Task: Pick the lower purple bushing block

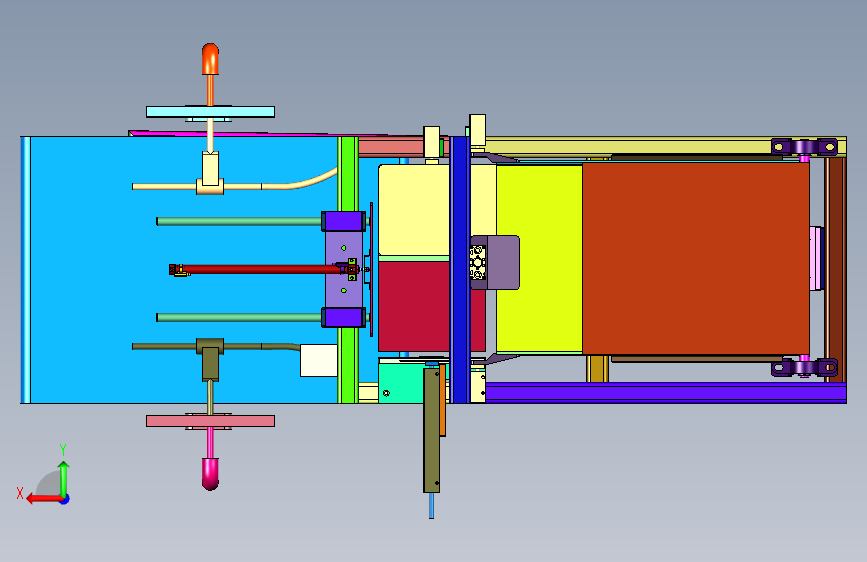Action: 343,318
